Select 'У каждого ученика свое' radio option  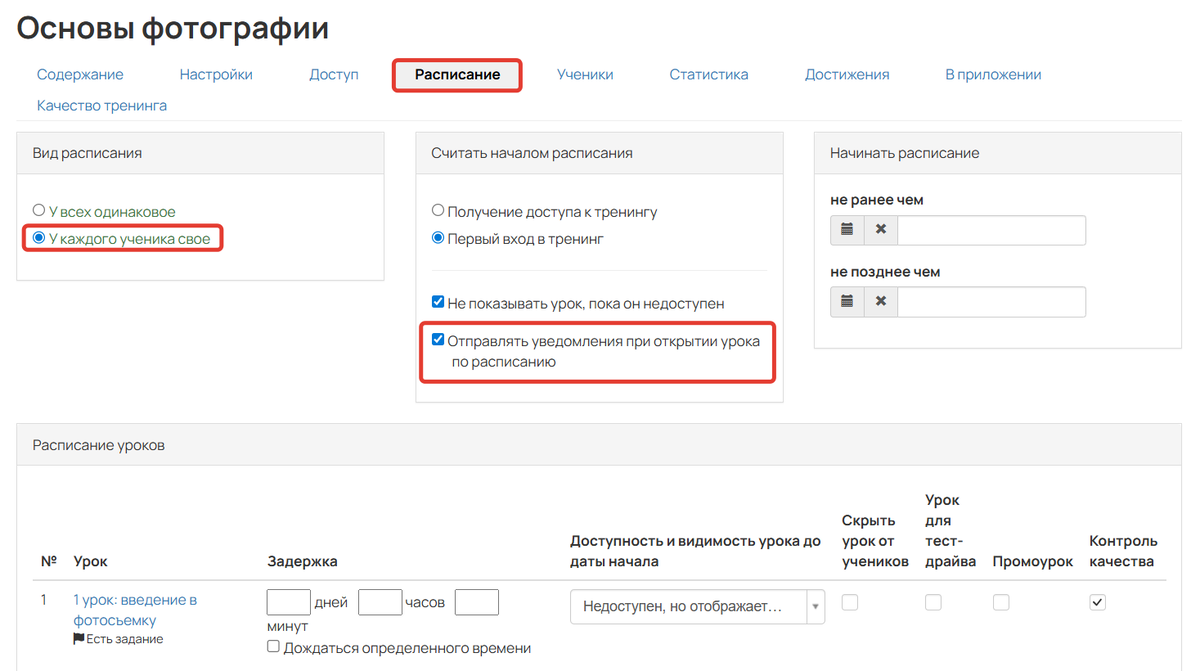[x=39, y=238]
